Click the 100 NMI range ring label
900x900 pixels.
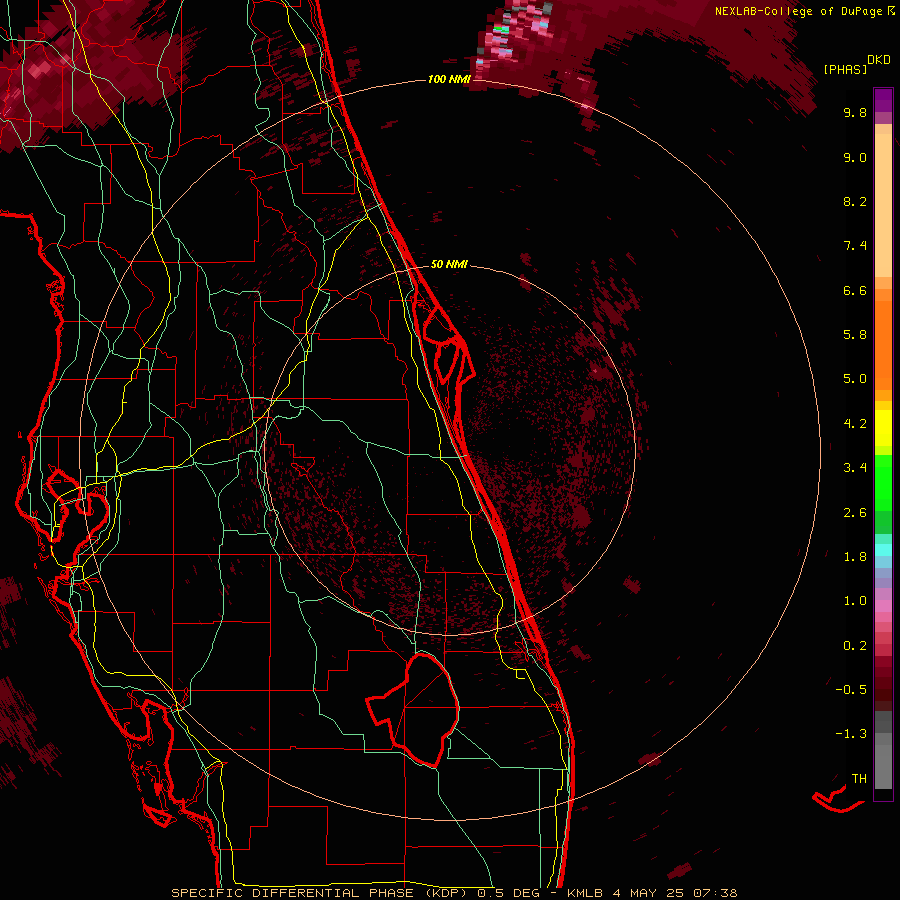[x=449, y=79]
